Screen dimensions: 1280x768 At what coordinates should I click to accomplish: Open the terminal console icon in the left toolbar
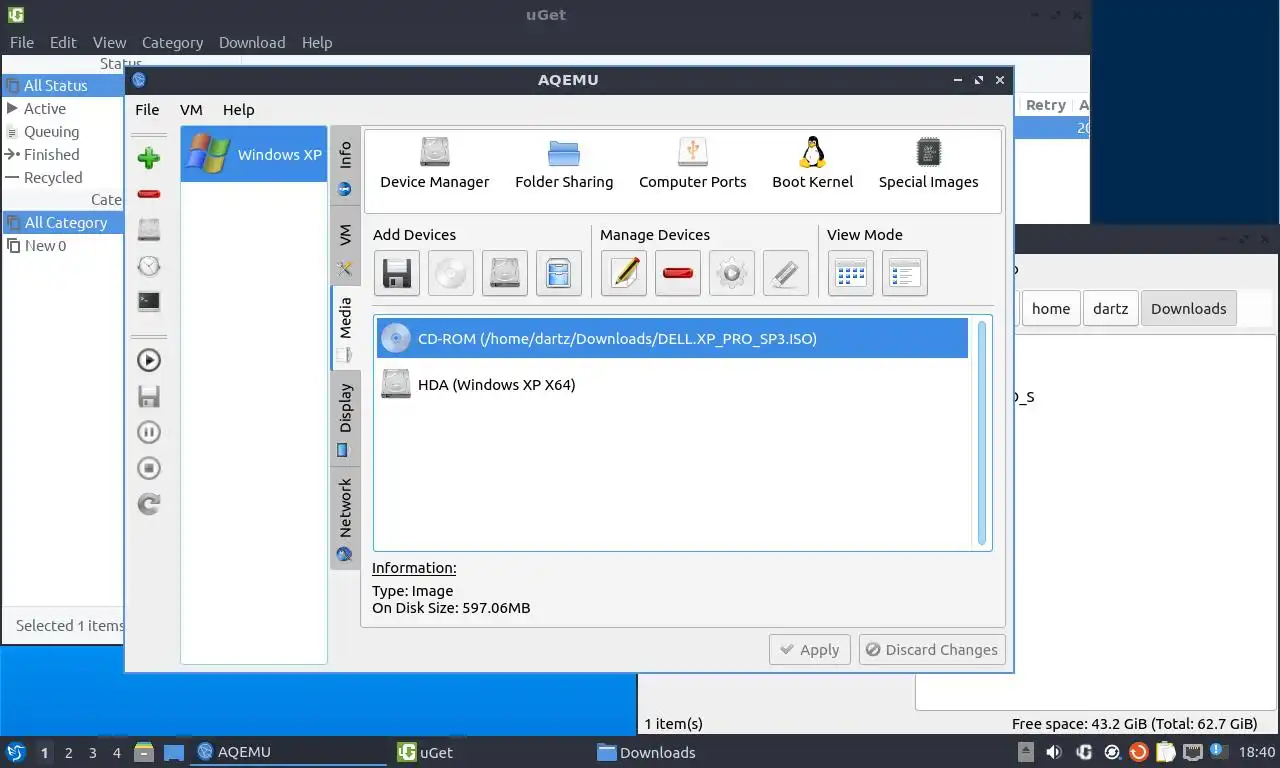[x=149, y=301]
